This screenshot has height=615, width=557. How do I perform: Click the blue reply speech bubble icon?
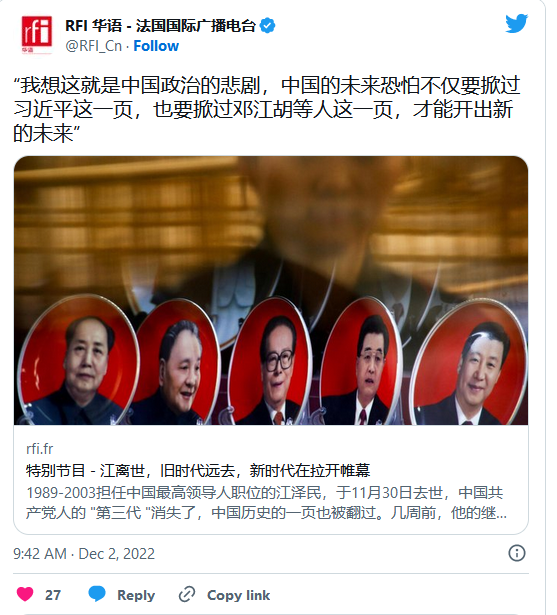point(96,594)
